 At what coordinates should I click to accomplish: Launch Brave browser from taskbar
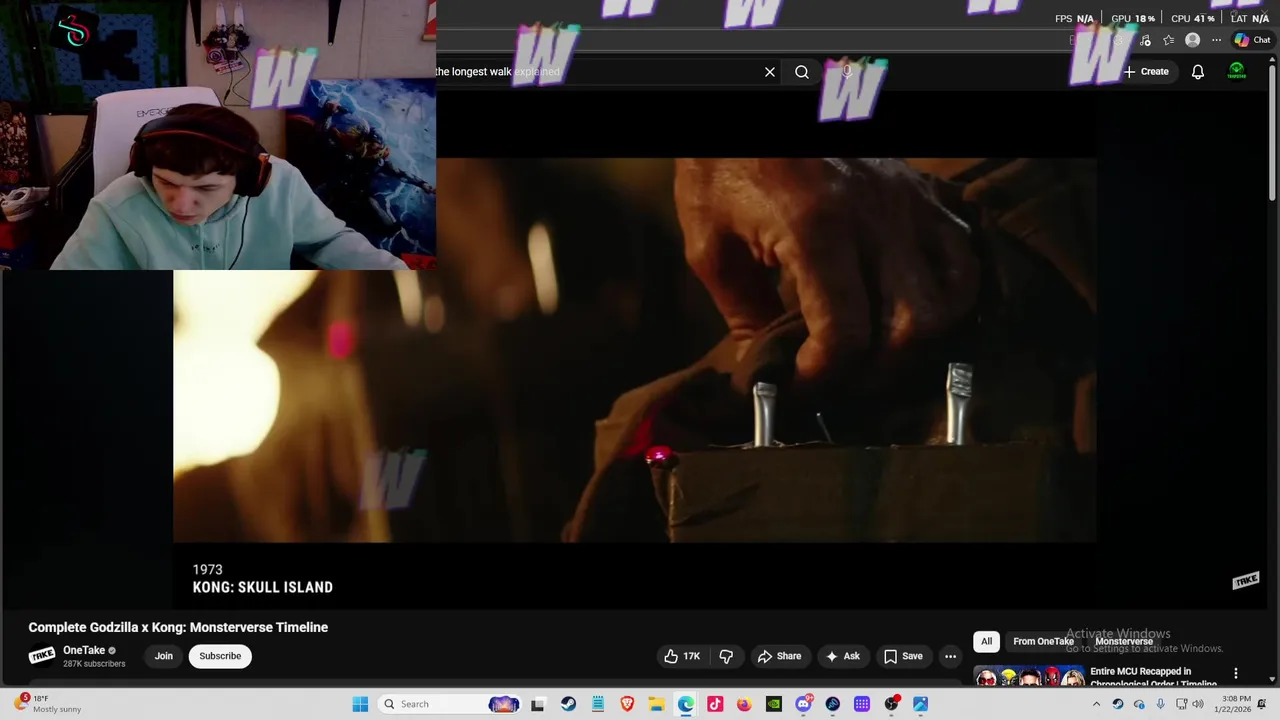point(627,704)
